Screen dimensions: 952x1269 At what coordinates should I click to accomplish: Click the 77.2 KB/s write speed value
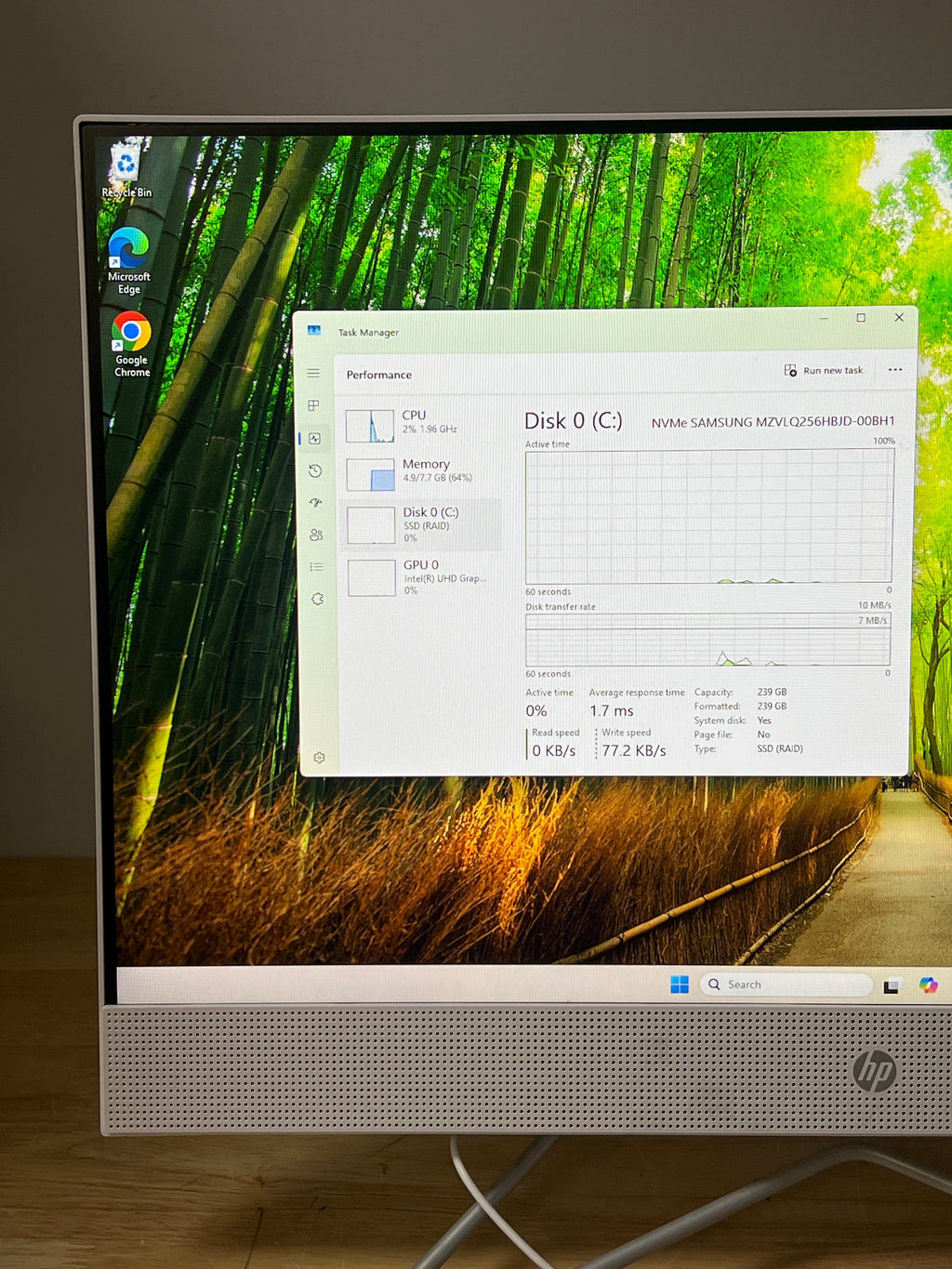634,750
